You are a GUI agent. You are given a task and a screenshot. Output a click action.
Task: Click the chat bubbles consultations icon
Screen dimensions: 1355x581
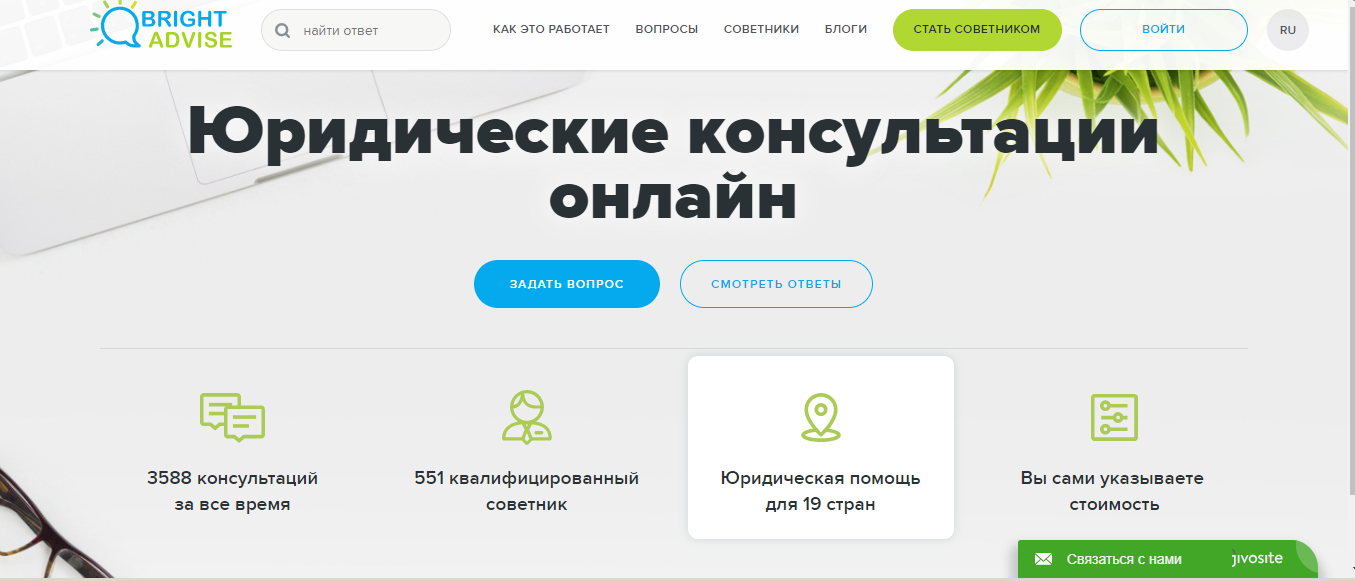(232, 418)
